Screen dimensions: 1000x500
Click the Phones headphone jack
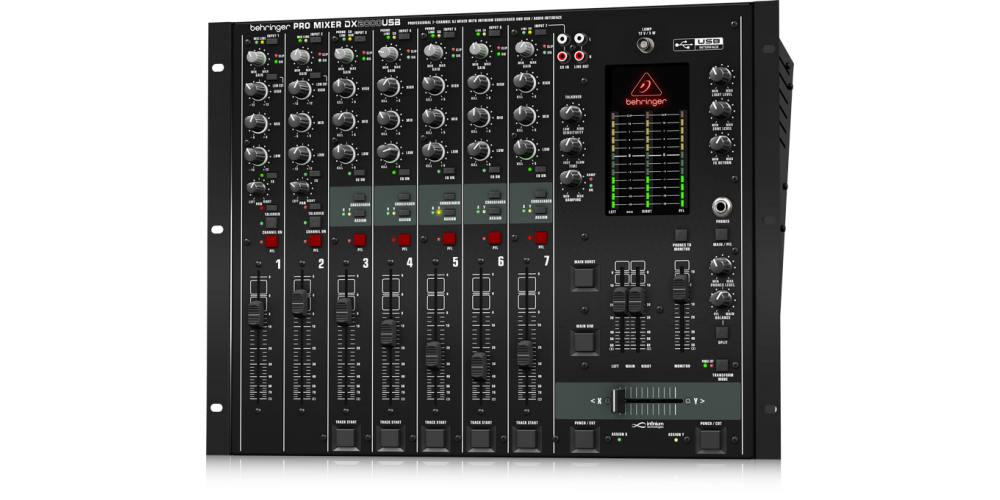(x=721, y=207)
